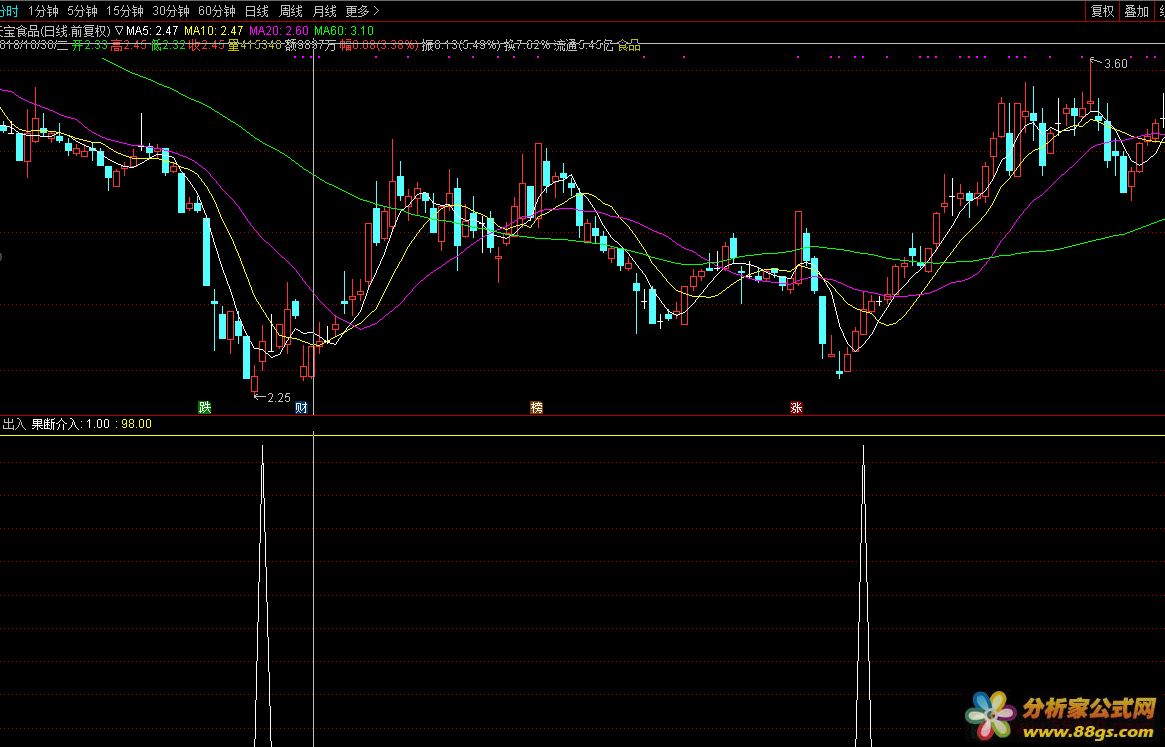This screenshot has width=1165, height=747.
Task: Click the MA20: 2.60 label
Action: click(x=279, y=30)
